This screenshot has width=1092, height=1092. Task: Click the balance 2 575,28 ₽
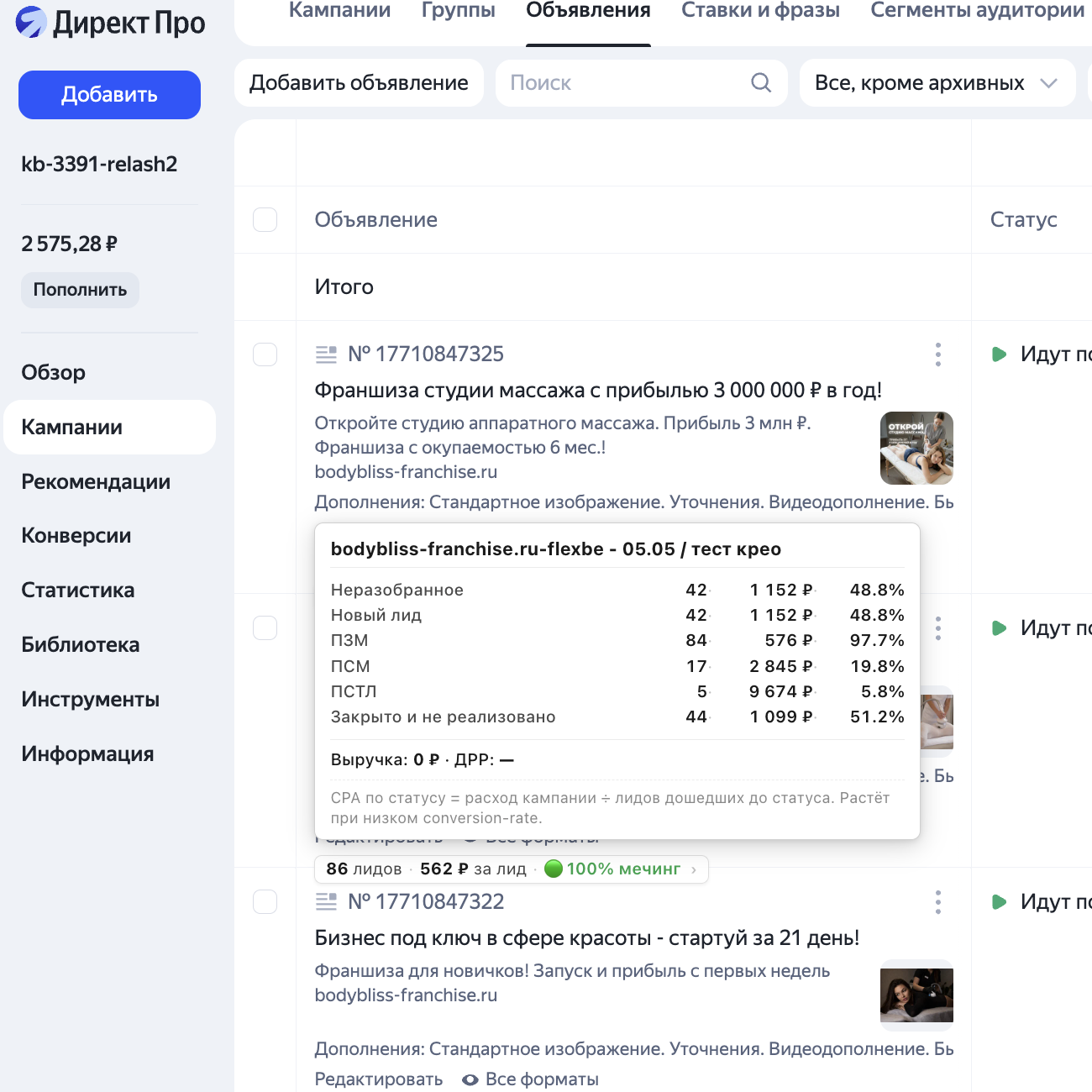[69, 244]
